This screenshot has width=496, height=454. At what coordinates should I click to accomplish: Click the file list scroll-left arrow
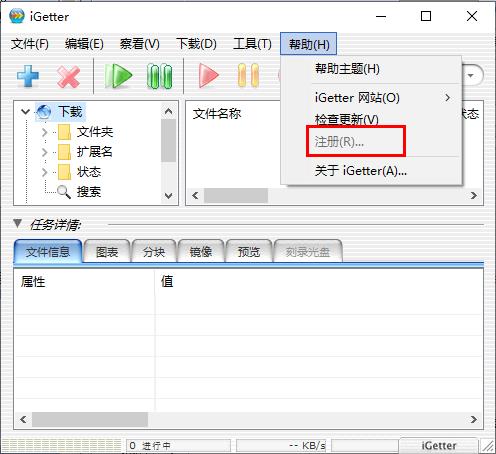pyautogui.click(x=195, y=196)
